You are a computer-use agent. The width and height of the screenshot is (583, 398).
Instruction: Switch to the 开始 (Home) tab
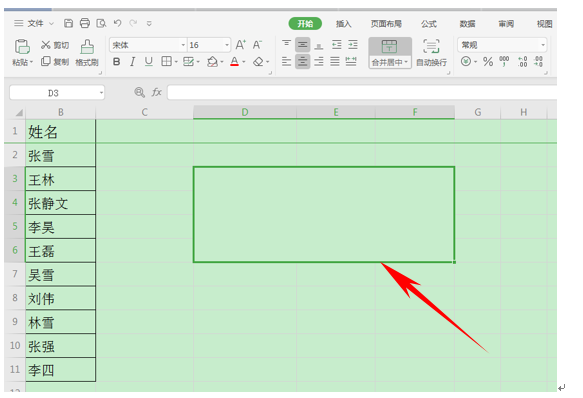305,24
